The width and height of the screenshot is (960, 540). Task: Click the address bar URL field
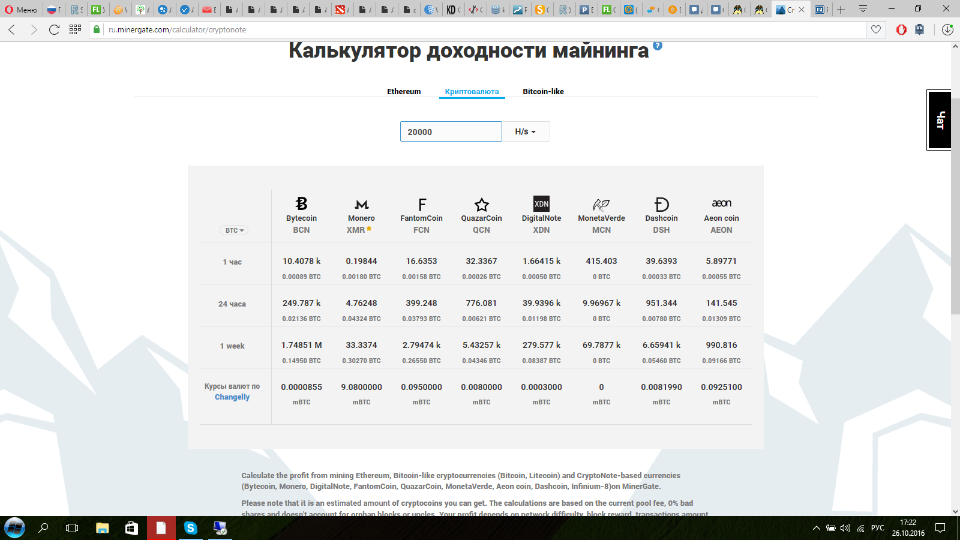[x=478, y=29]
